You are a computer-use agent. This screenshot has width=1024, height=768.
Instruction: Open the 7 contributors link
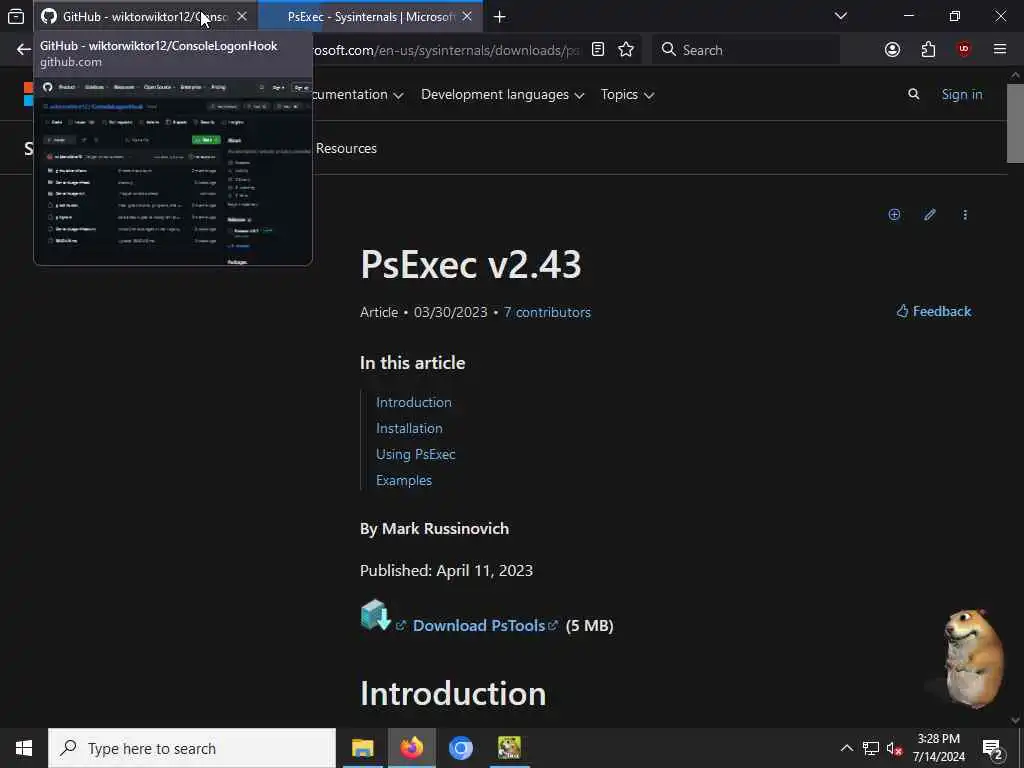coord(547,312)
